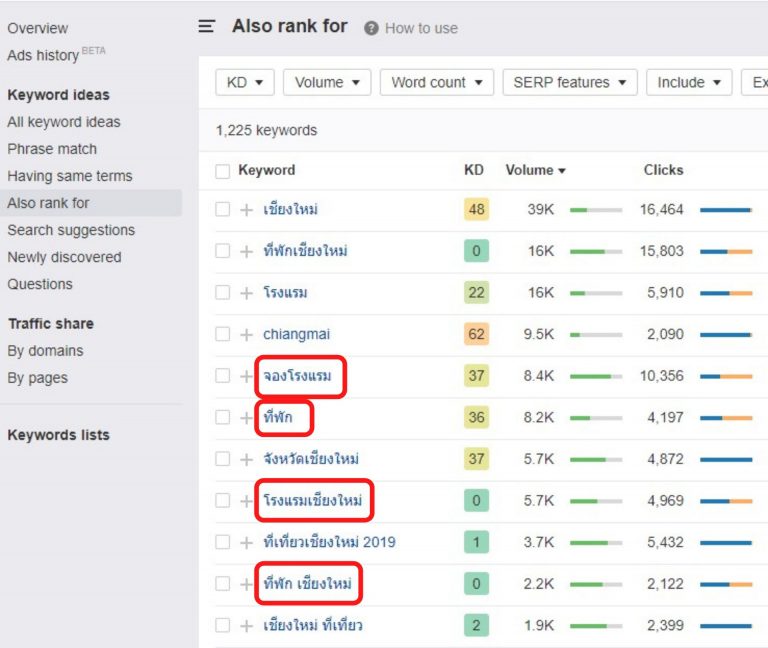Open the Word count dropdown filter

point(436,83)
